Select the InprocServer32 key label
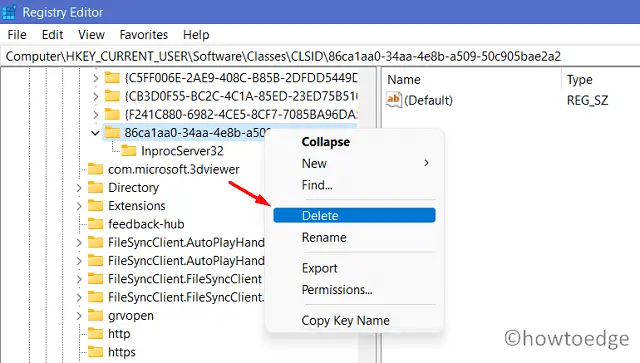Image resolution: width=640 pixels, height=363 pixels. point(182,151)
